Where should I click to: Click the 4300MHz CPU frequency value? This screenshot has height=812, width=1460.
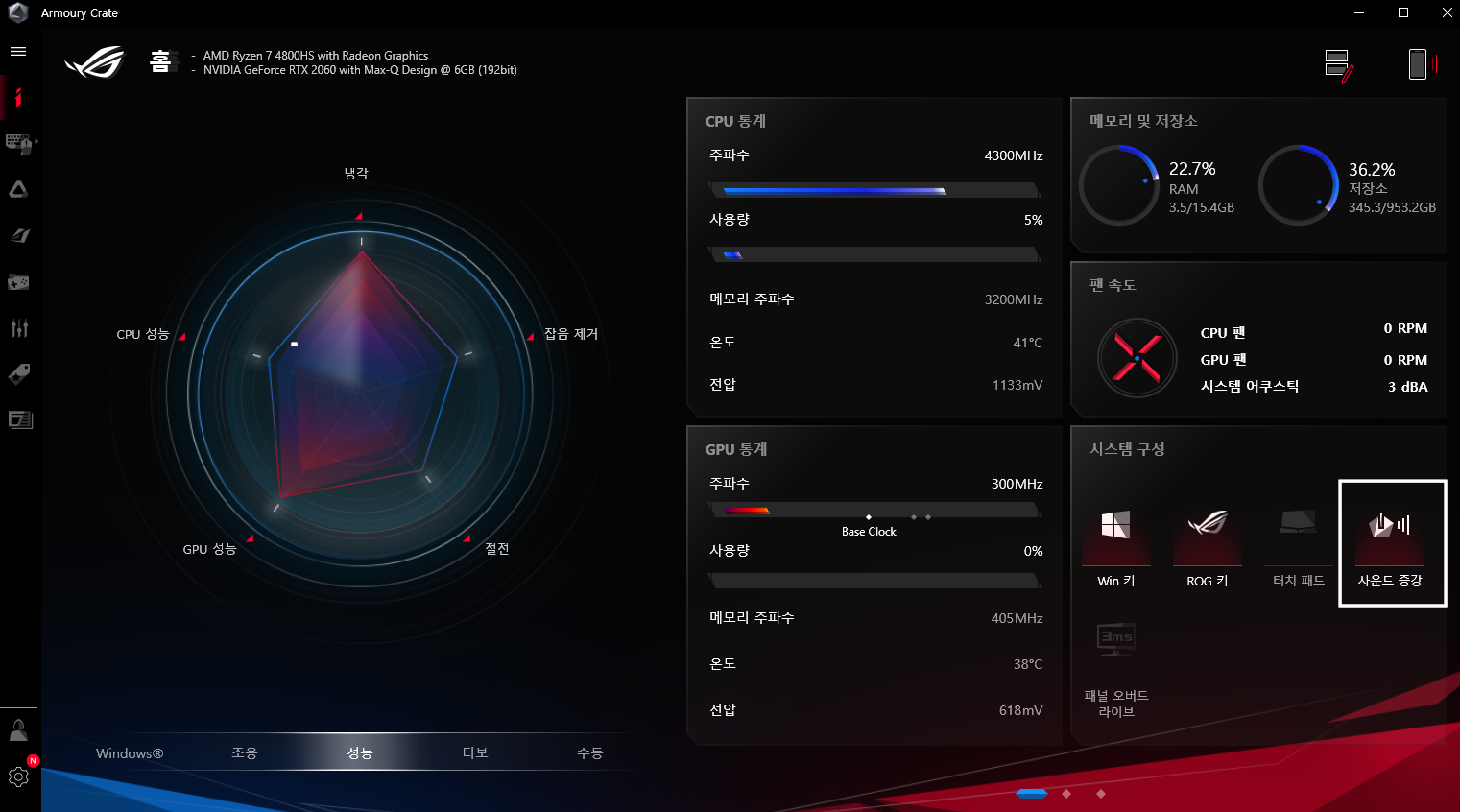click(x=1014, y=155)
